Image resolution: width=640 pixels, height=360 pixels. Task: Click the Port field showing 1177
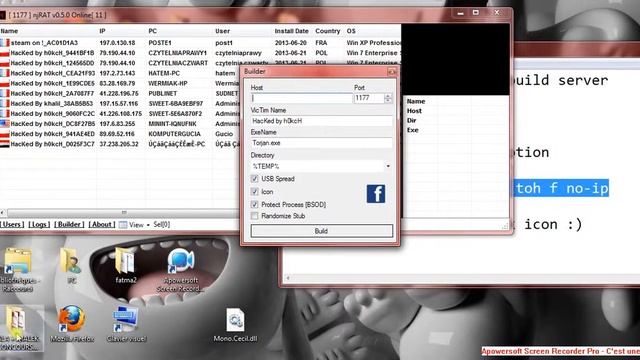(x=369, y=98)
